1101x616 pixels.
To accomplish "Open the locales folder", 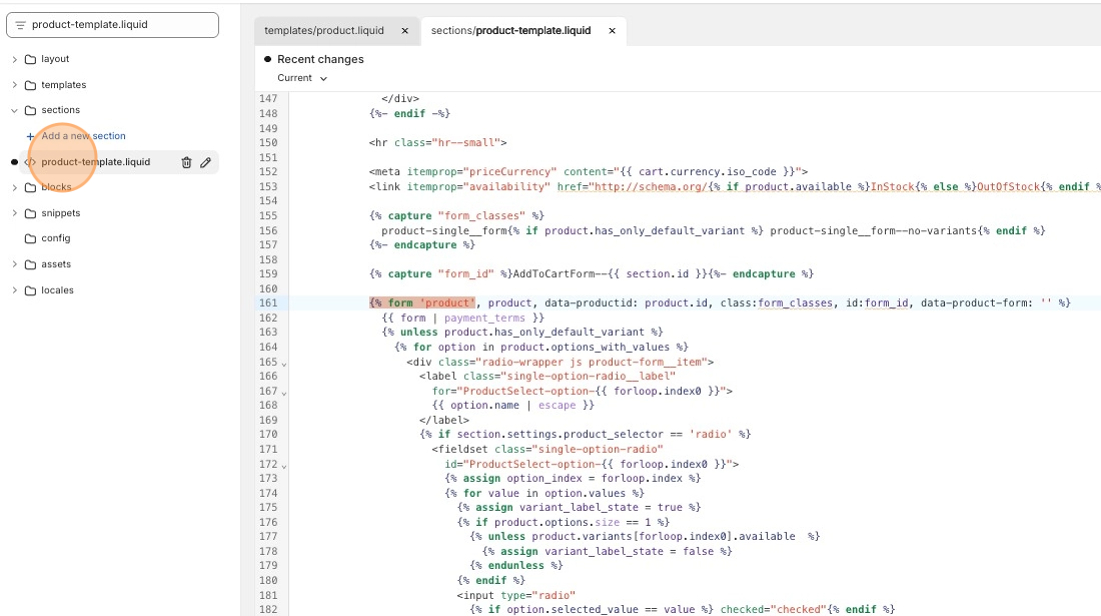I will [57, 291].
